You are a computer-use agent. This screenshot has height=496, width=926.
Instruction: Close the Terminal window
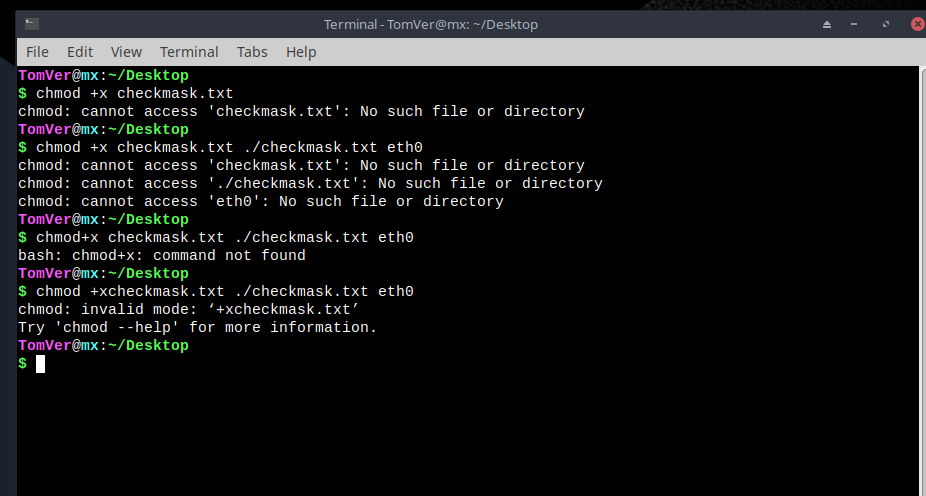point(918,24)
